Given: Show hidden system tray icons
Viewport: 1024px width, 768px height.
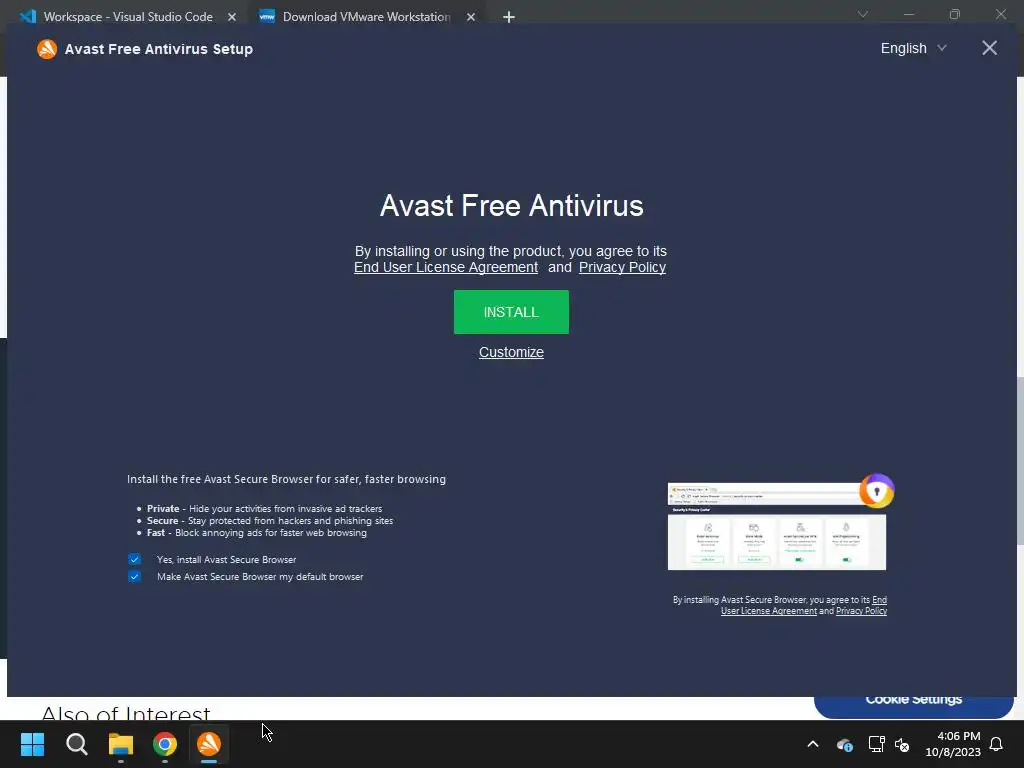Looking at the screenshot, I should click(x=813, y=744).
